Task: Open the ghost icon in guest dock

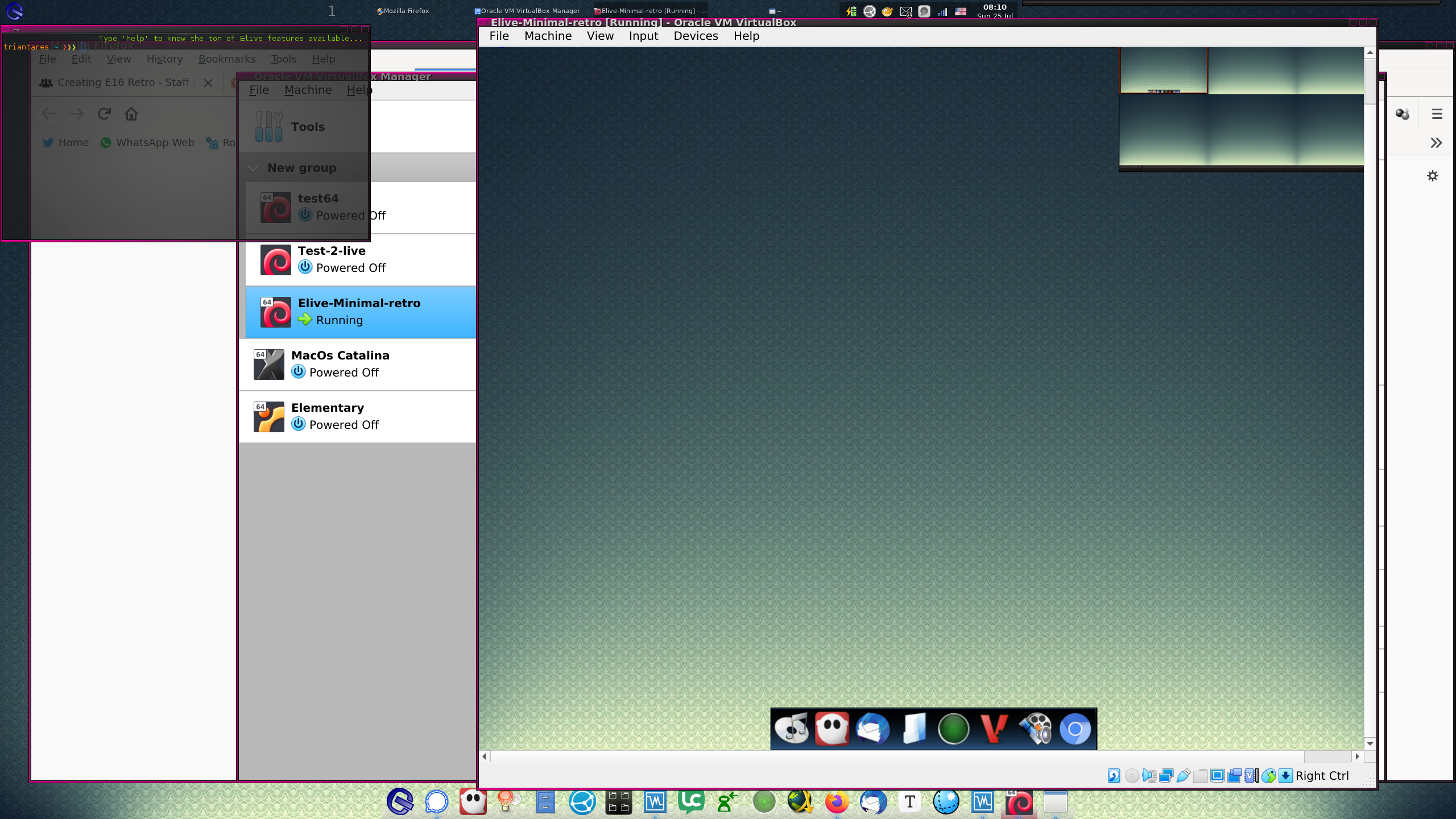Action: coord(832,729)
